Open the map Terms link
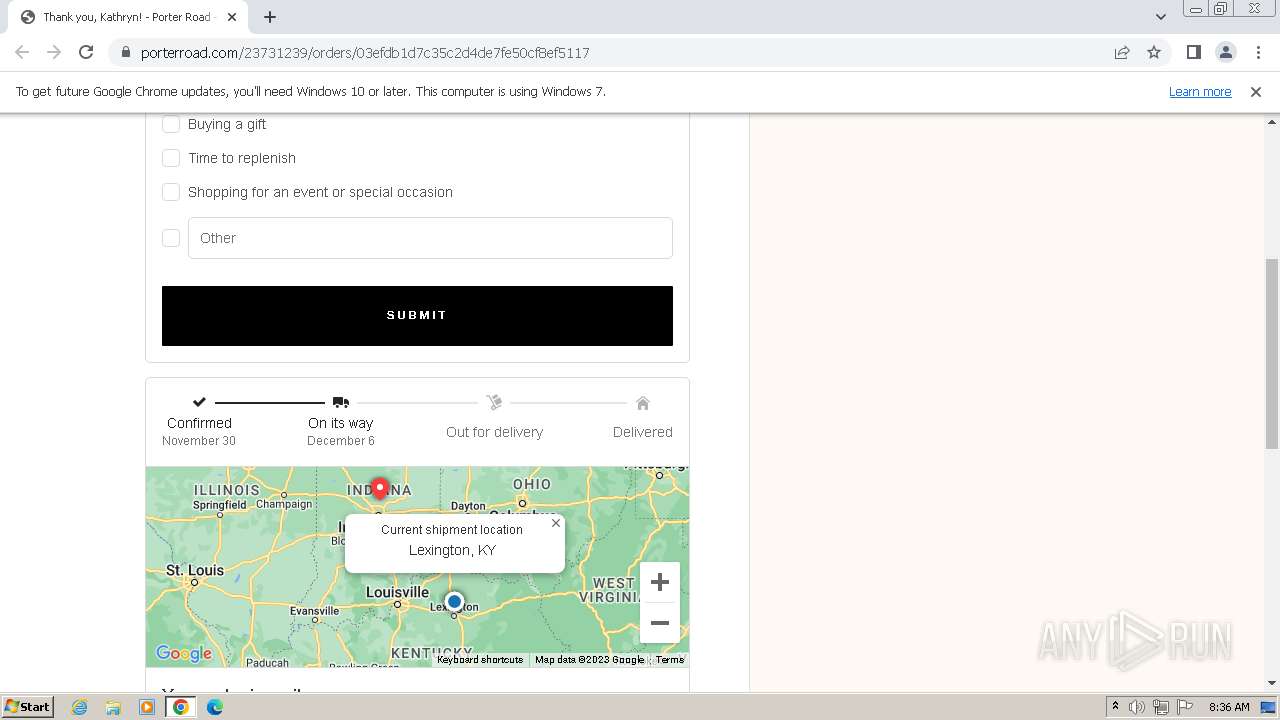The height and width of the screenshot is (720, 1280). pyautogui.click(x=670, y=660)
